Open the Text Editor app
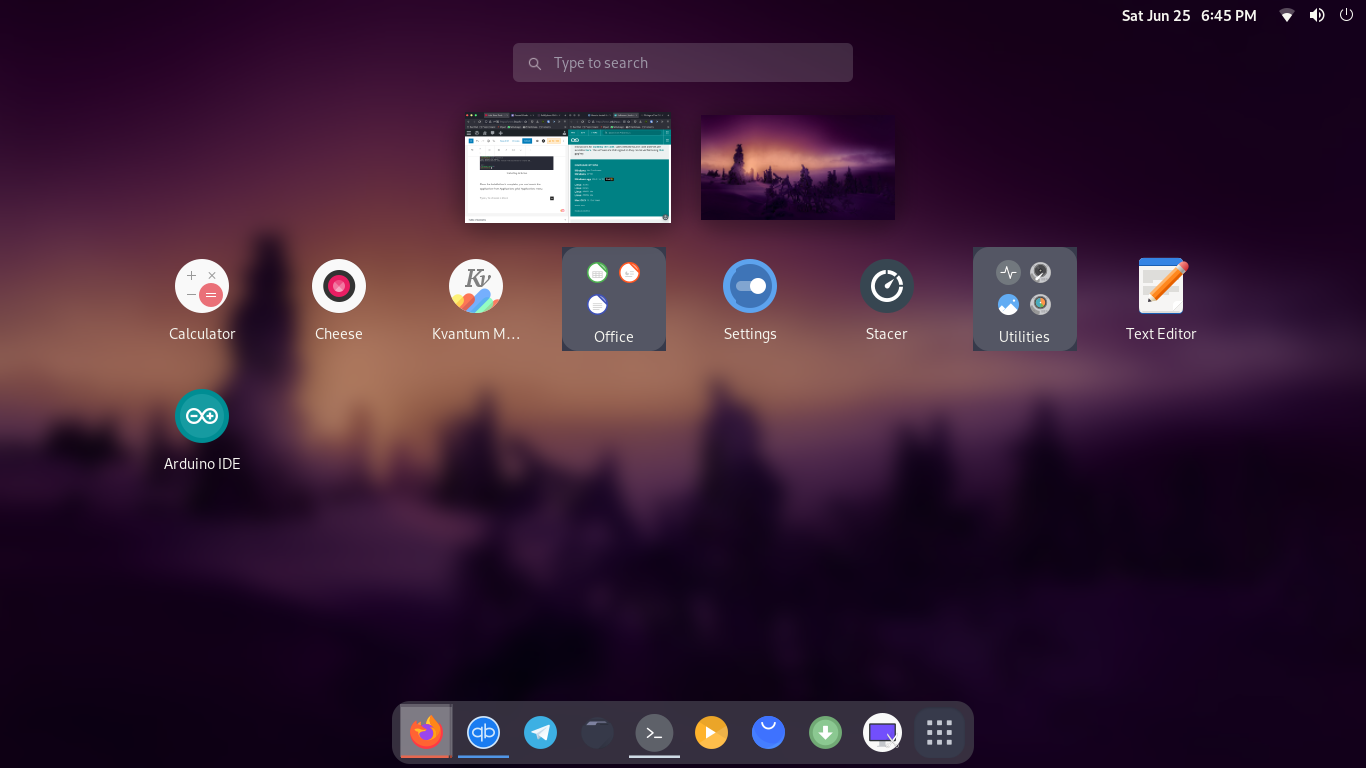The image size is (1366, 768). point(1161,287)
